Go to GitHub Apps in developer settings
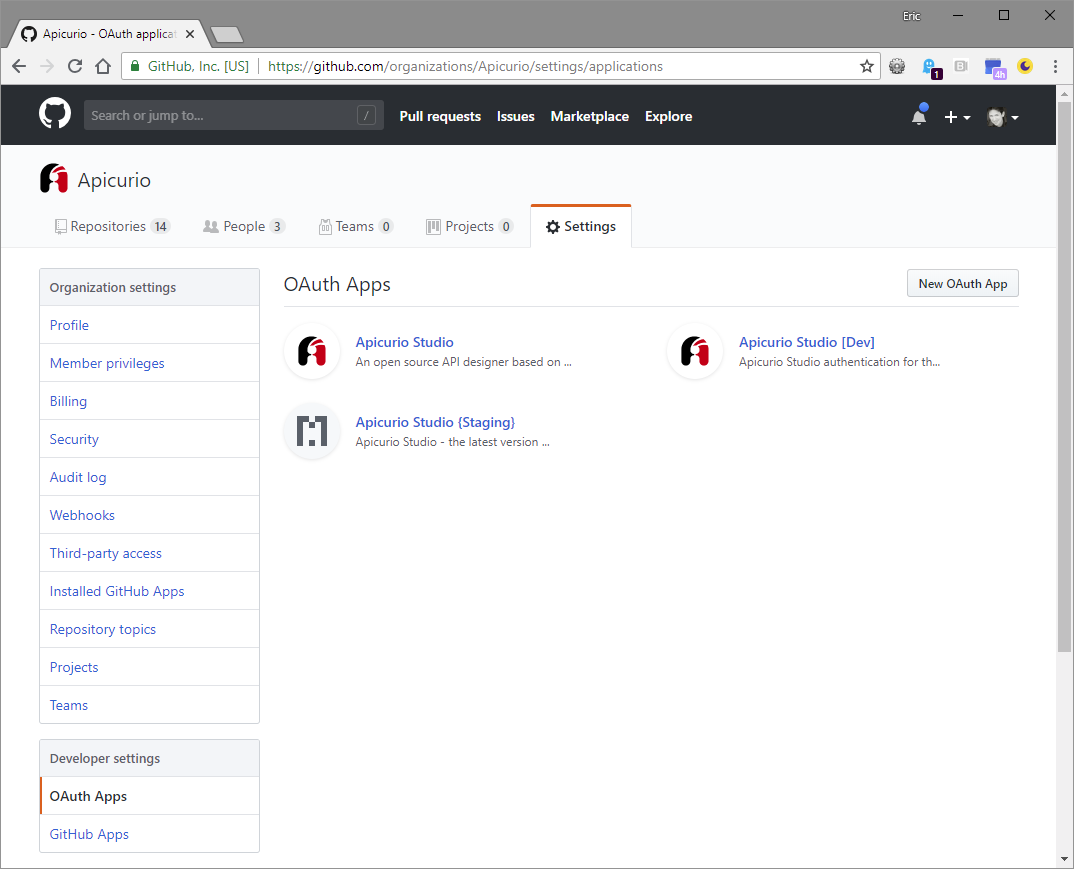1074x869 pixels. click(89, 834)
